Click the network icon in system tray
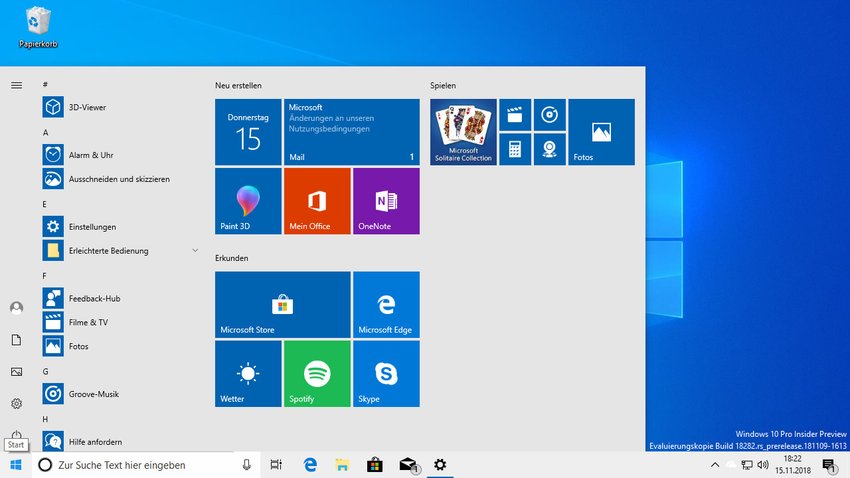The image size is (850, 478). tap(747, 464)
